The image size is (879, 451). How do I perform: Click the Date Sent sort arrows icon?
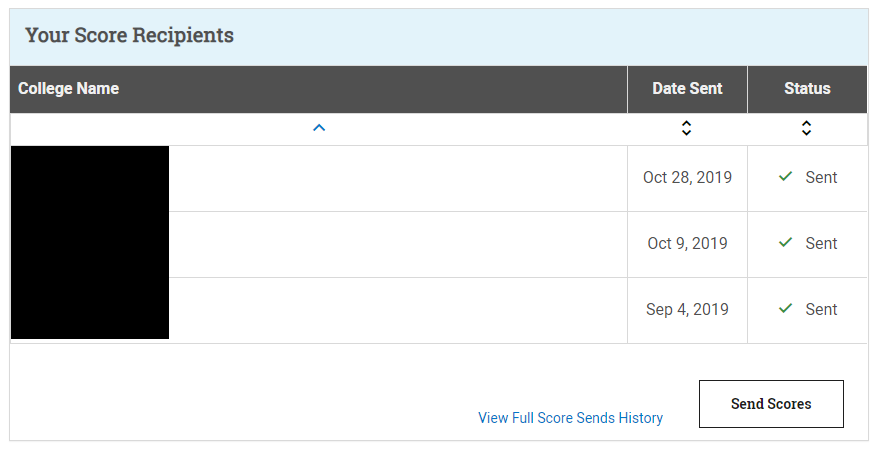(x=686, y=128)
